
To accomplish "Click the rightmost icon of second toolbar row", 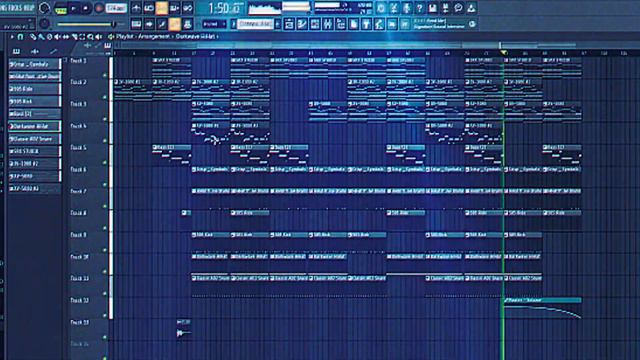I will click(405, 24).
